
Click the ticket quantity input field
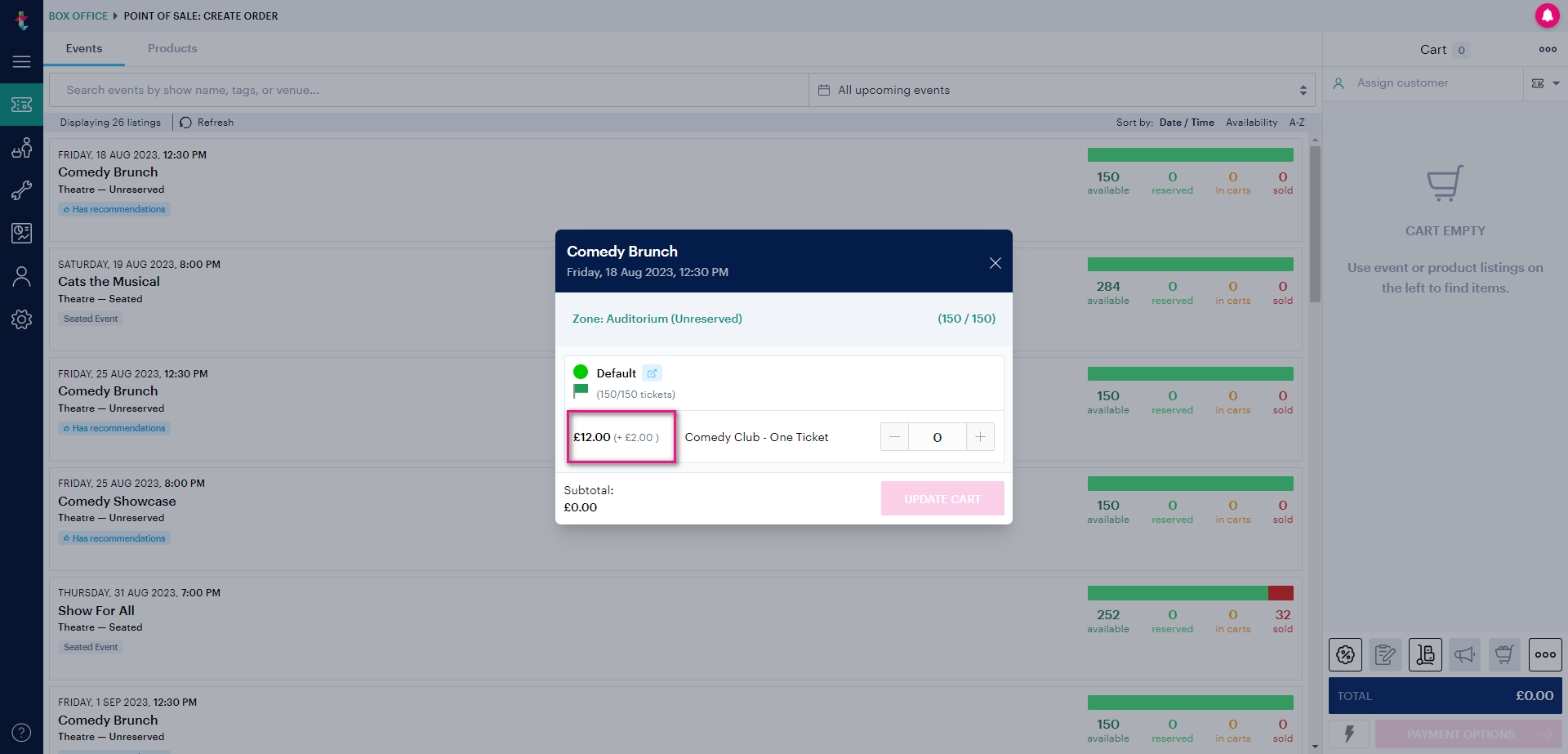[x=937, y=437]
